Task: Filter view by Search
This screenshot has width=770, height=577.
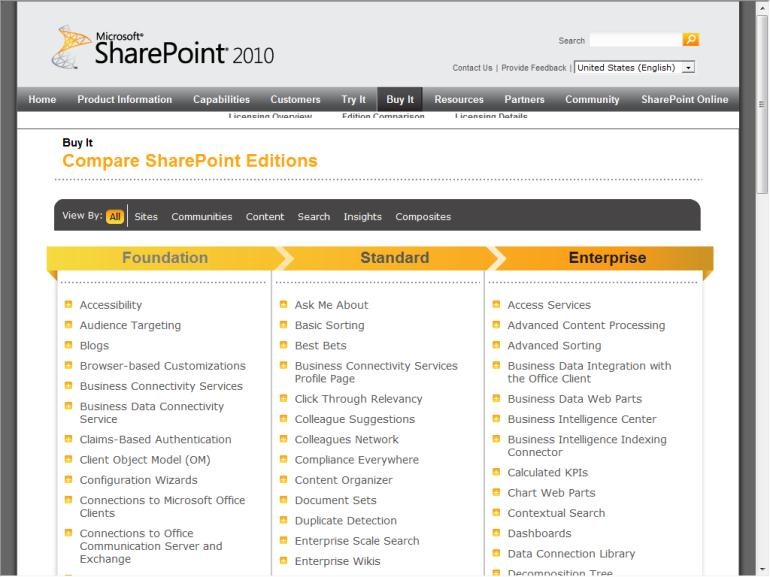Action: click(314, 217)
